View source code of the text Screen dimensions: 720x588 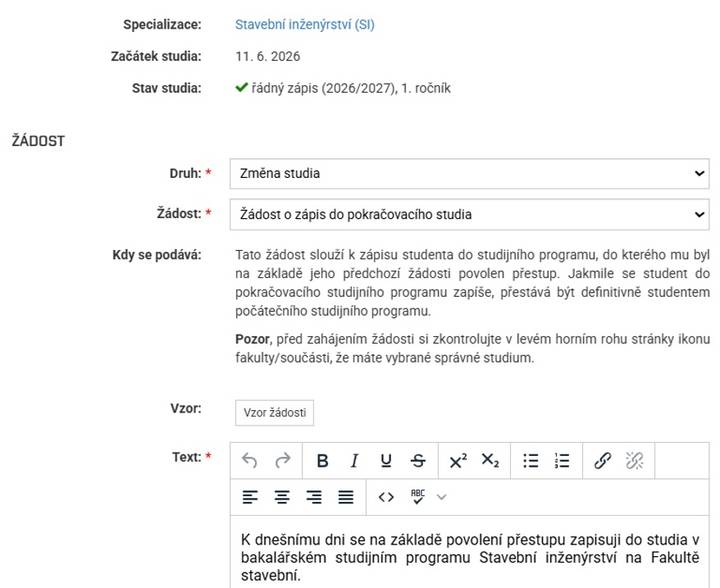coord(386,497)
